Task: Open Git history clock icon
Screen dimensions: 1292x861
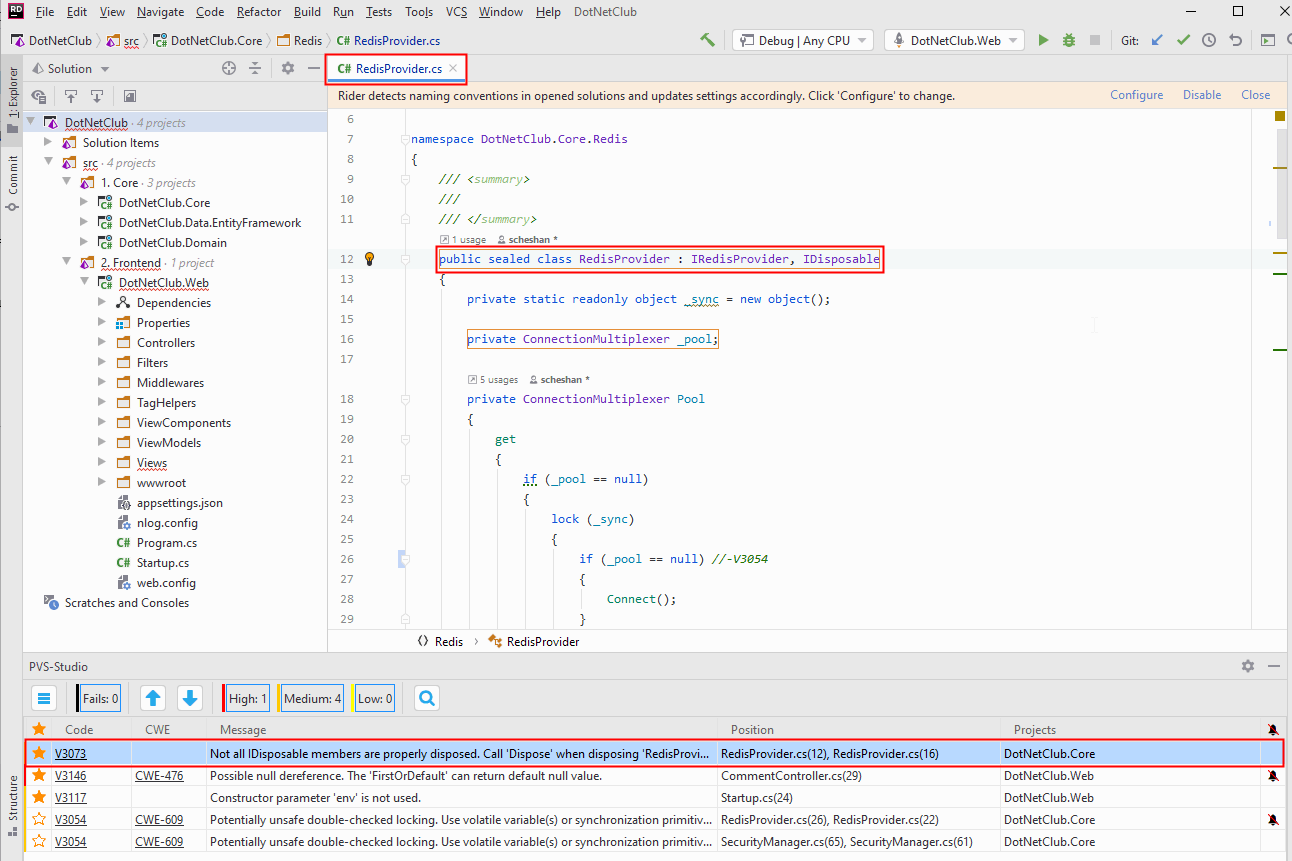Action: pyautogui.click(x=1209, y=40)
